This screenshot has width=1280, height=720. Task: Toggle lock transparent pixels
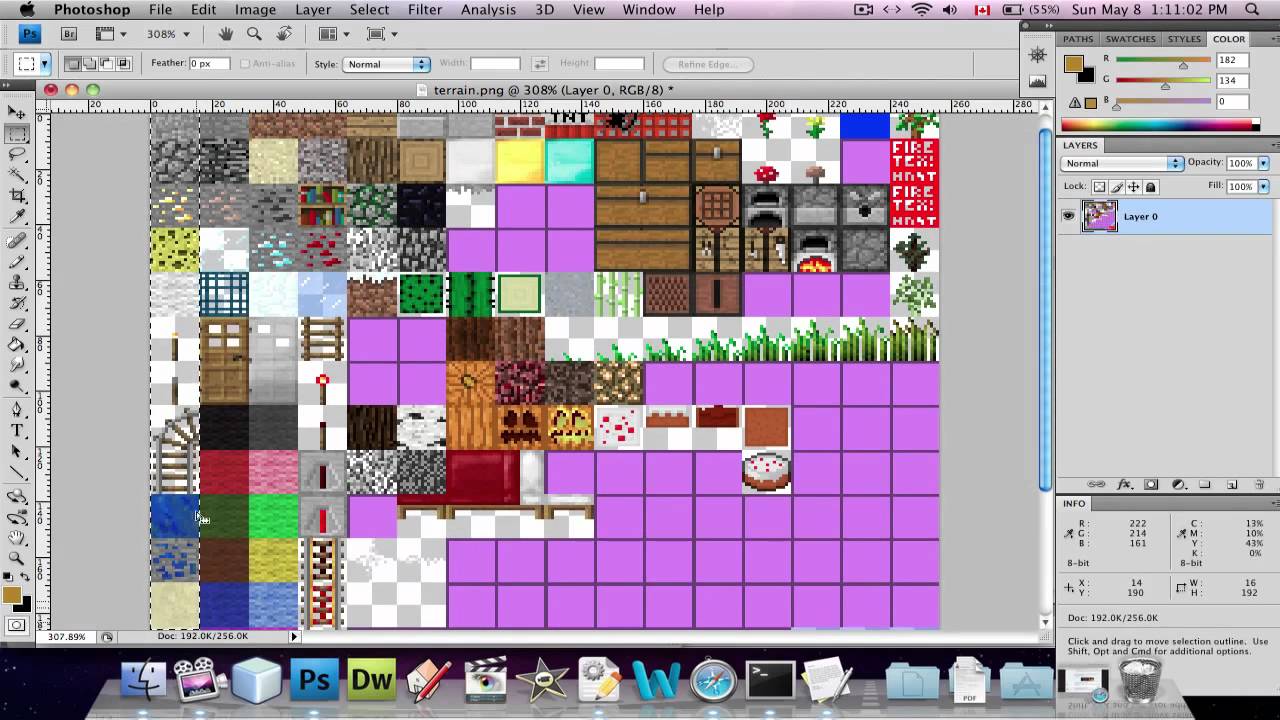tap(1099, 187)
